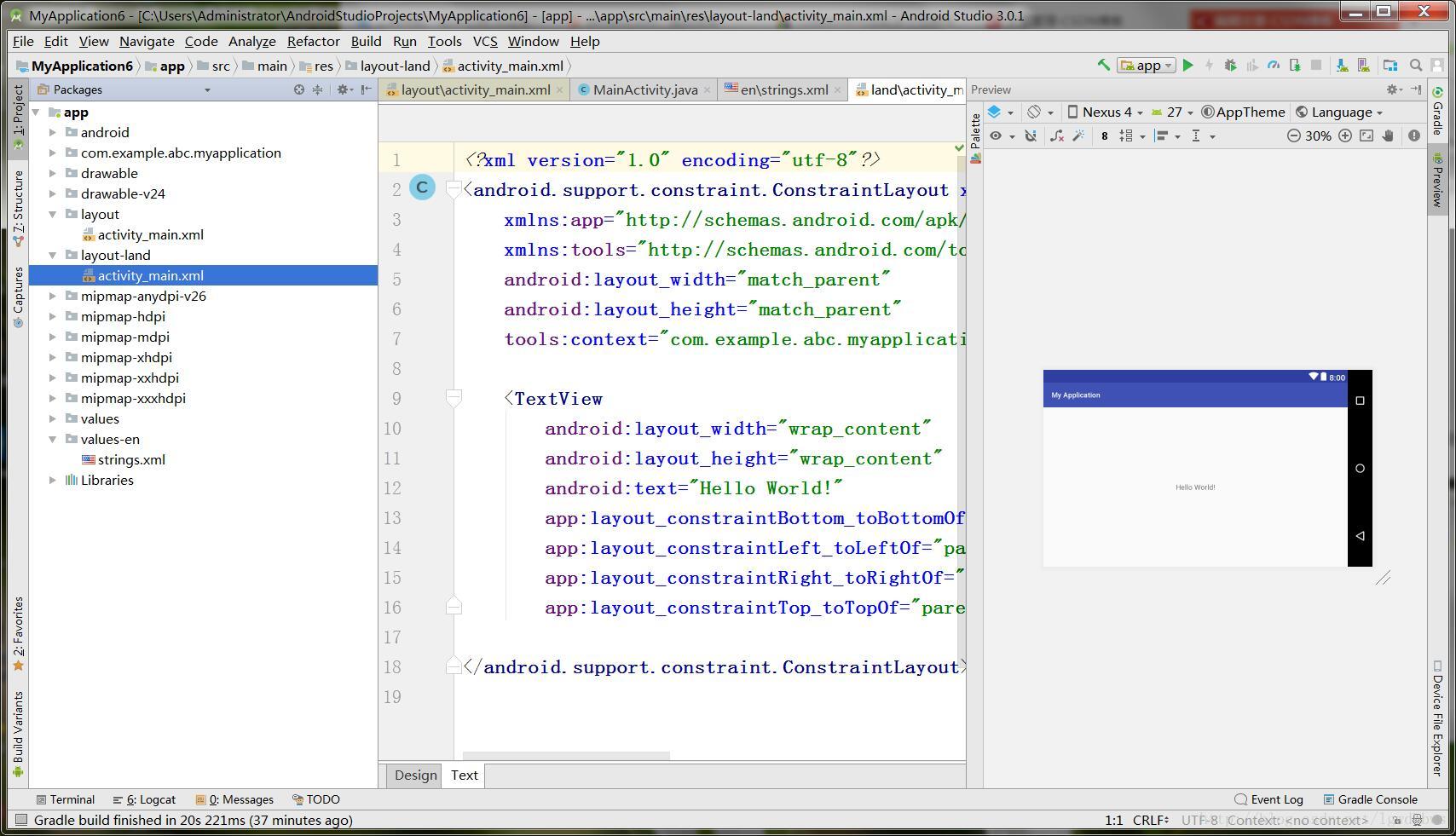Open the Analyze menu
Screen dimensions: 1456x836
pos(251,41)
